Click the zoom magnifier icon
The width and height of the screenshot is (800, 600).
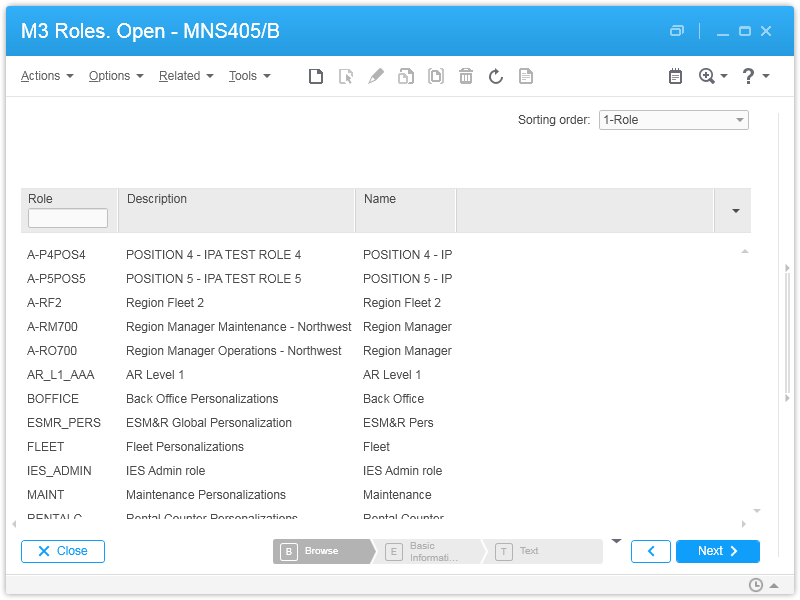coord(707,76)
